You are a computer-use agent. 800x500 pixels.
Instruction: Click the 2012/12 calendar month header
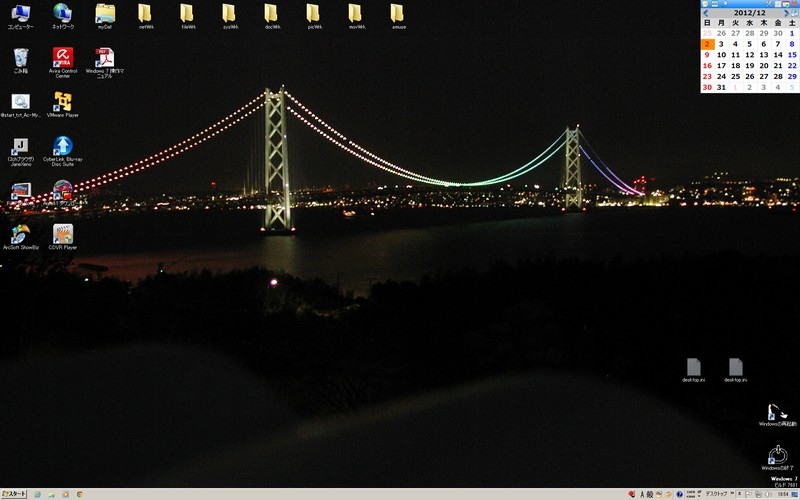pos(748,11)
